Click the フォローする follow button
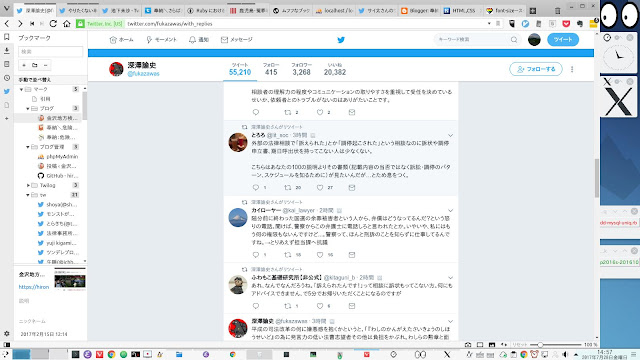This screenshot has height=360, width=640. coord(536,69)
